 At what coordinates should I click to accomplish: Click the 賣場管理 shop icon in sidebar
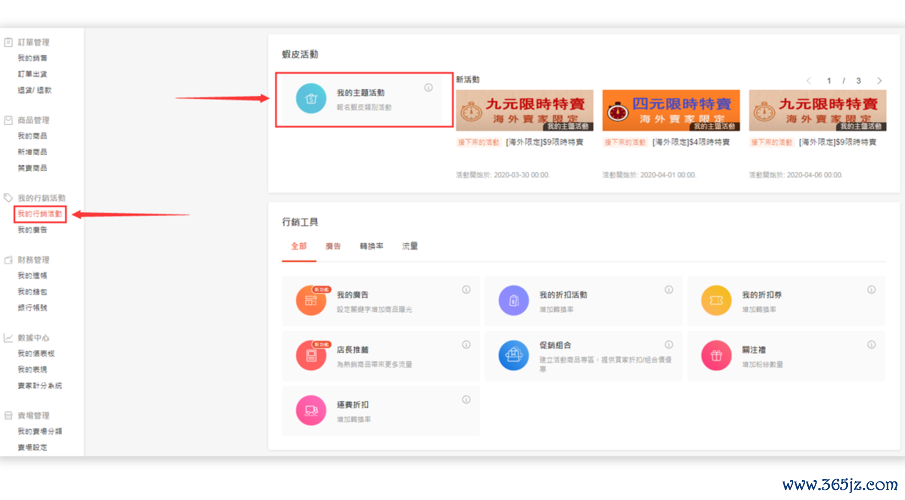8,416
